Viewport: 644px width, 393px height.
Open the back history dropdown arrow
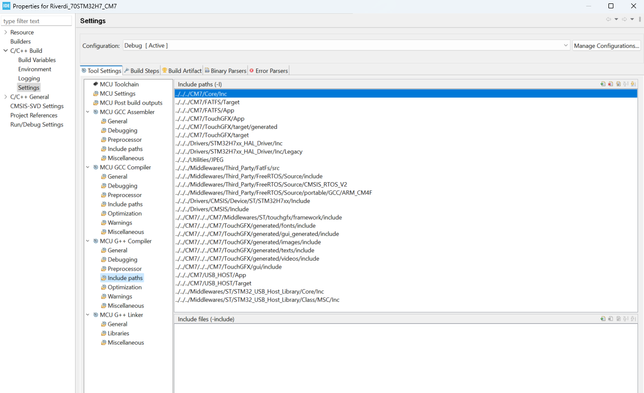click(x=616, y=19)
